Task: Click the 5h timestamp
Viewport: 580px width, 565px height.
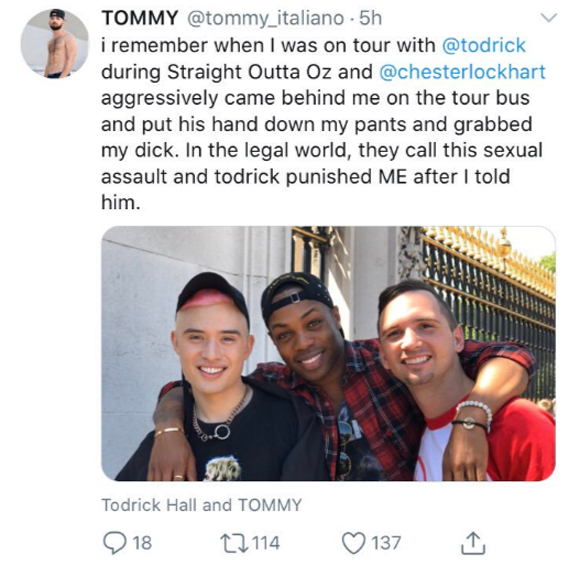Action: click(x=371, y=18)
